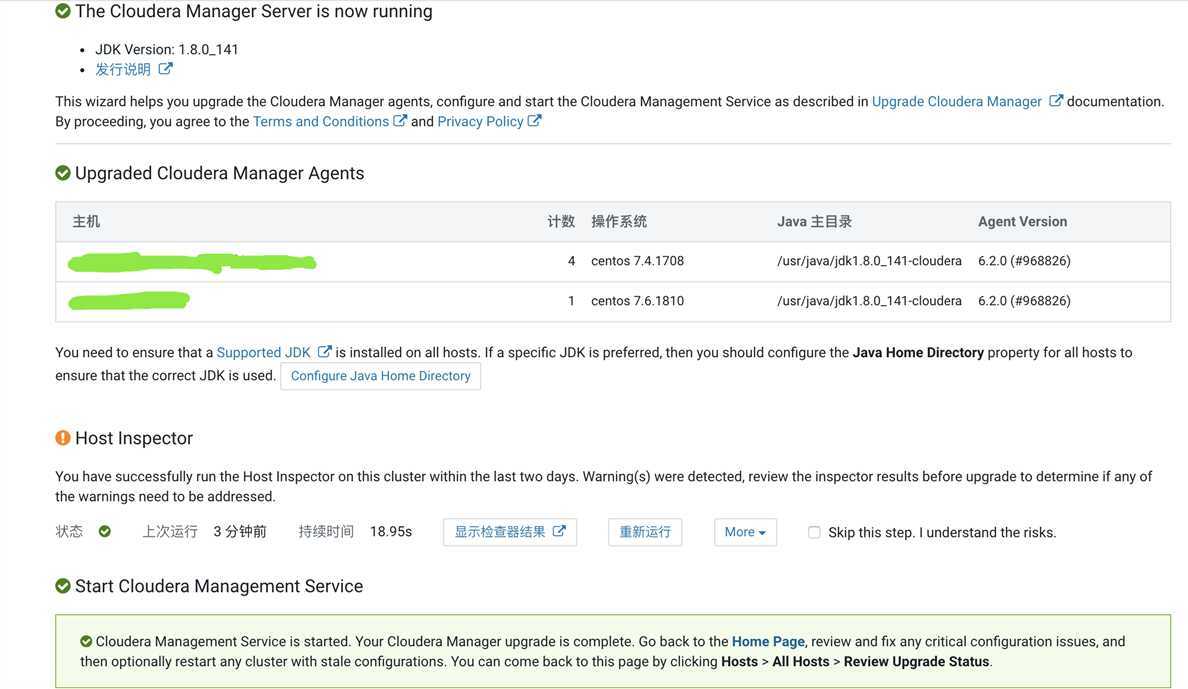The height and width of the screenshot is (689, 1188).
Task: Expand the More dropdown
Action: (745, 532)
